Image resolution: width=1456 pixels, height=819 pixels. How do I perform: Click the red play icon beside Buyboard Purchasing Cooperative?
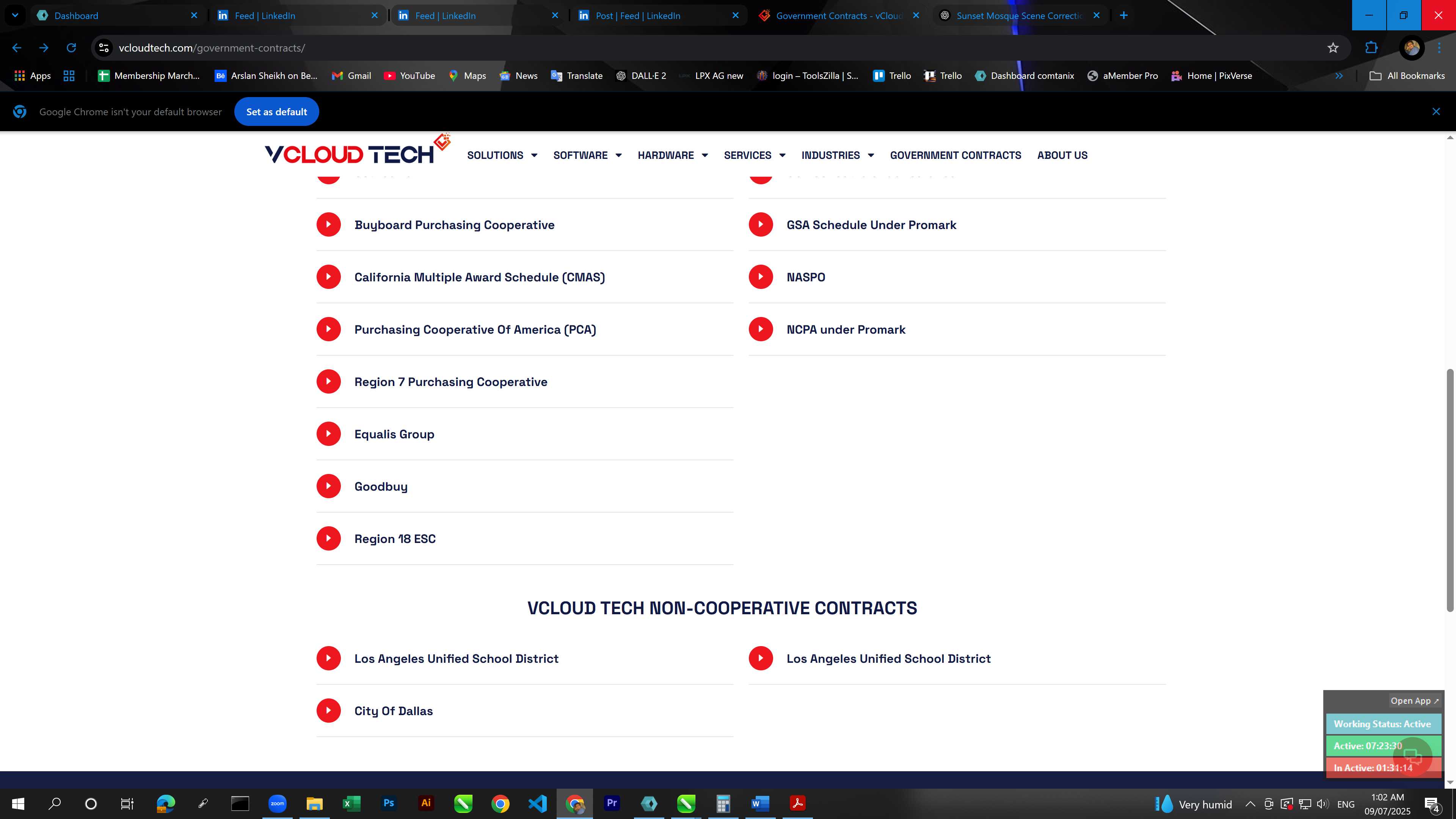tap(328, 224)
